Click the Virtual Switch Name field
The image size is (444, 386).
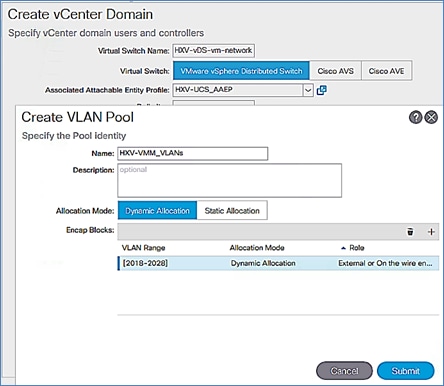pos(213,50)
